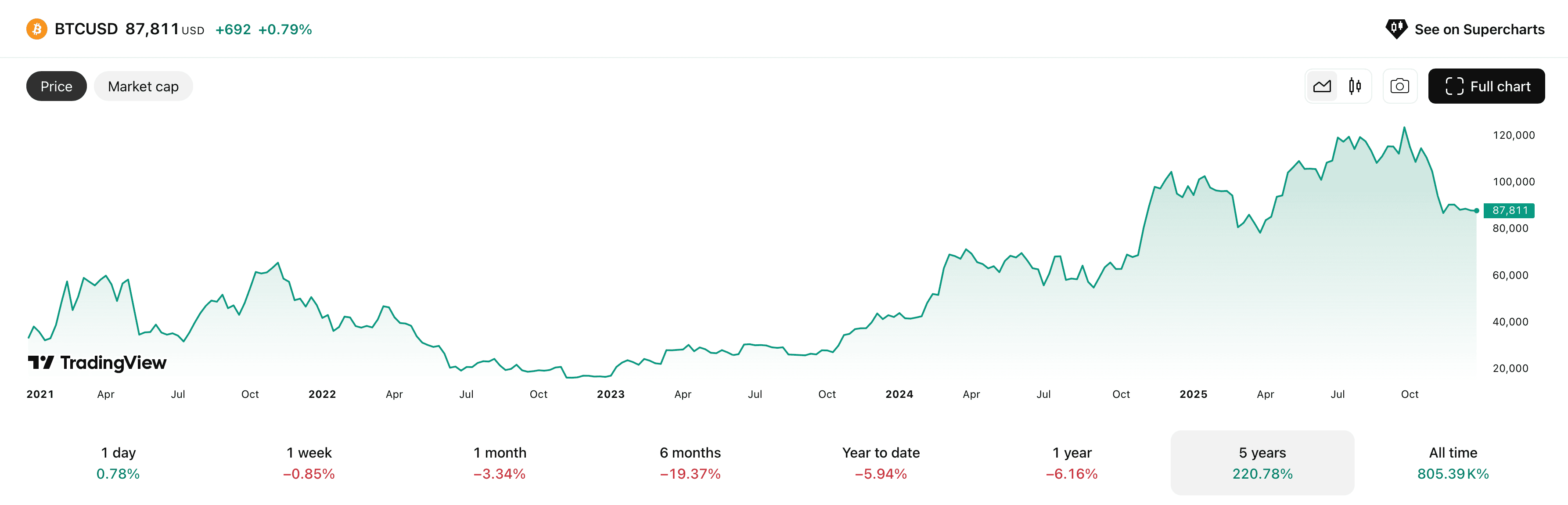This screenshot has height=505, width=1568.
Task: Click the BTCUSD symbol title
Action: 86,29
